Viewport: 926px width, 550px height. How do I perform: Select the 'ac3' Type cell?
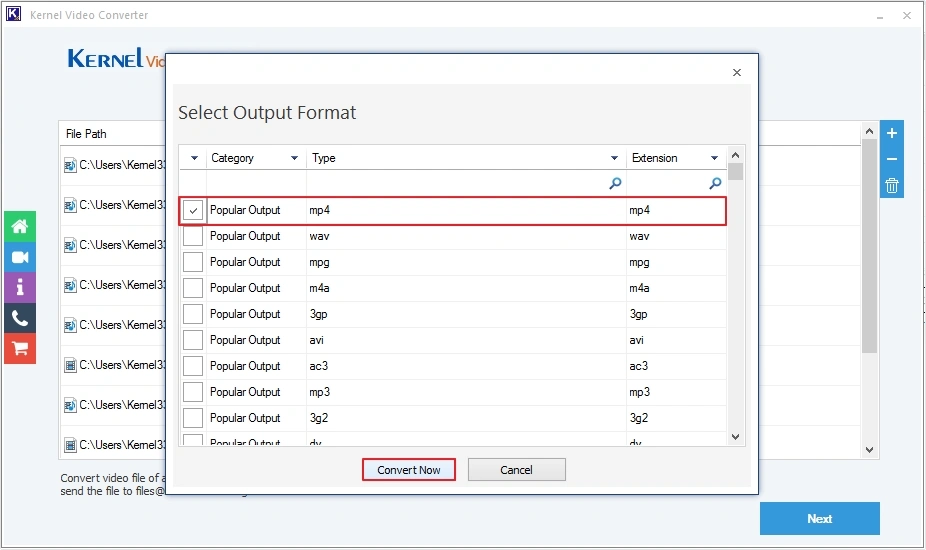[467, 366]
